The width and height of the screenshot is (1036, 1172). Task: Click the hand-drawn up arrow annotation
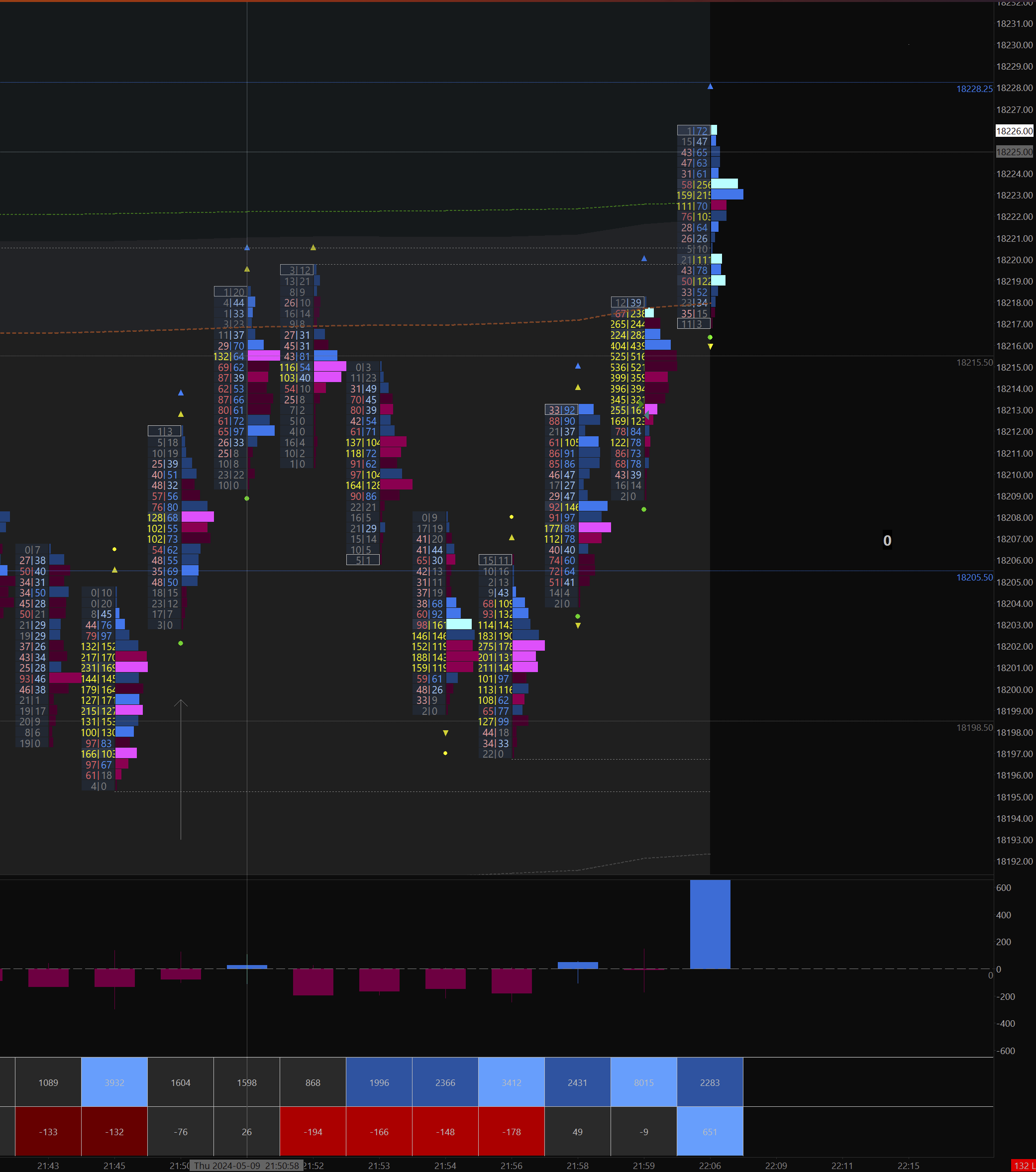click(x=181, y=769)
